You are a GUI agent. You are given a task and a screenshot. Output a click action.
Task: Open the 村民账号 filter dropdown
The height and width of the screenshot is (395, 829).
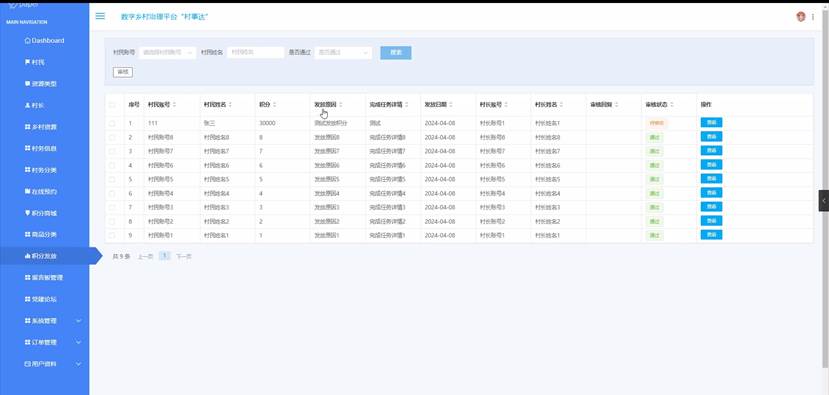click(x=168, y=52)
